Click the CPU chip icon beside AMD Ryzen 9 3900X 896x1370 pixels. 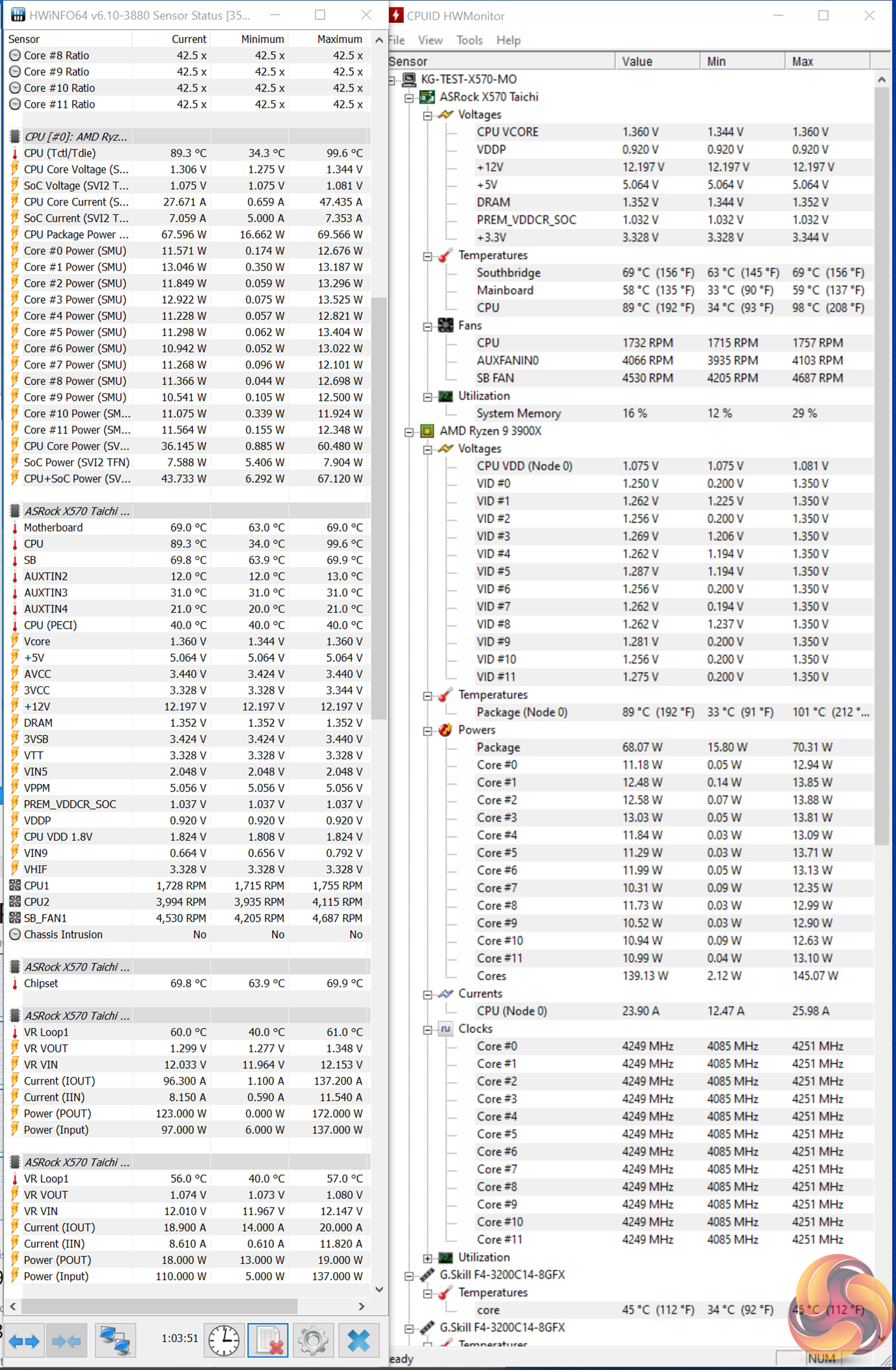[x=427, y=431]
